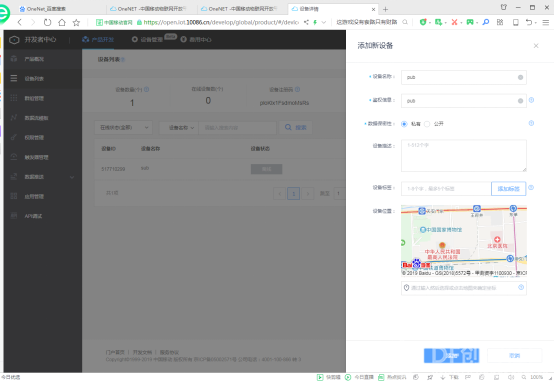The image size is (554, 383).
Task: Click the search magnifier beside the browser search box
Action: (405, 22)
